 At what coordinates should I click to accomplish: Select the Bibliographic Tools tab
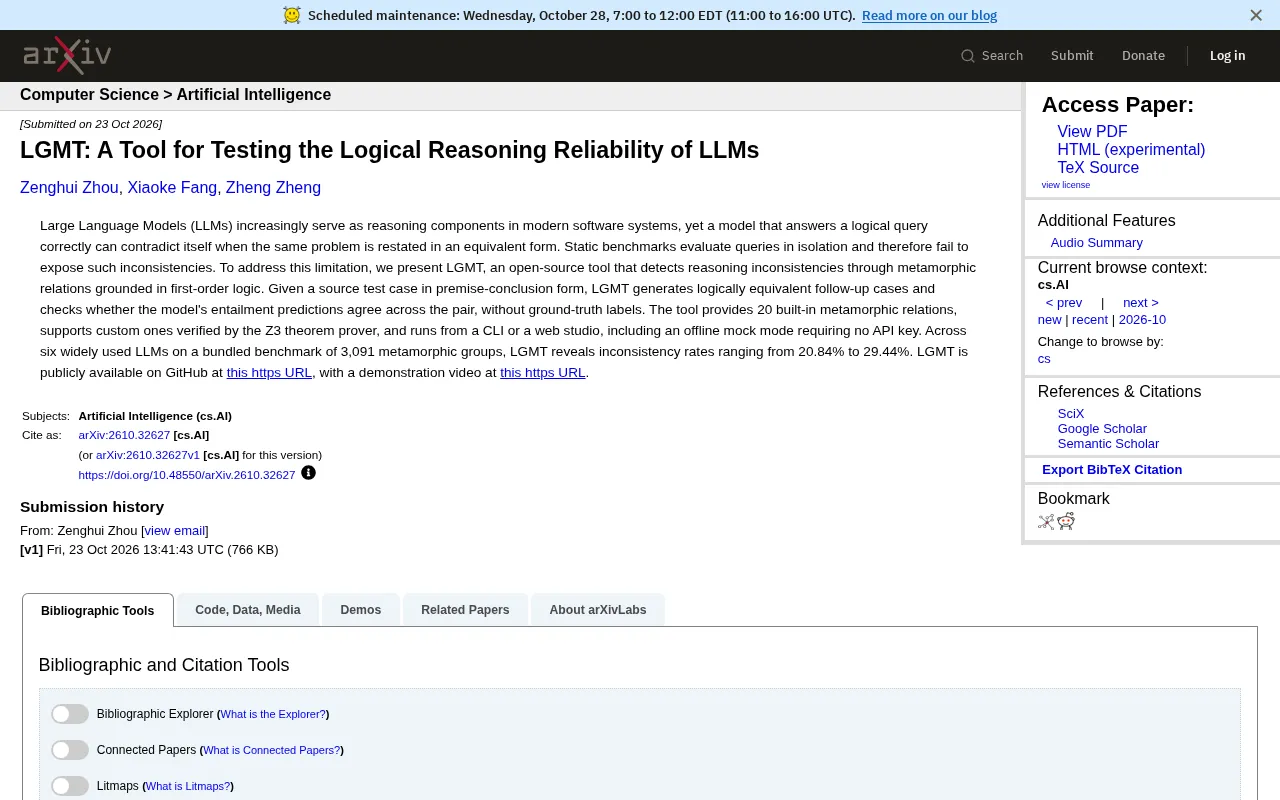coord(98,610)
